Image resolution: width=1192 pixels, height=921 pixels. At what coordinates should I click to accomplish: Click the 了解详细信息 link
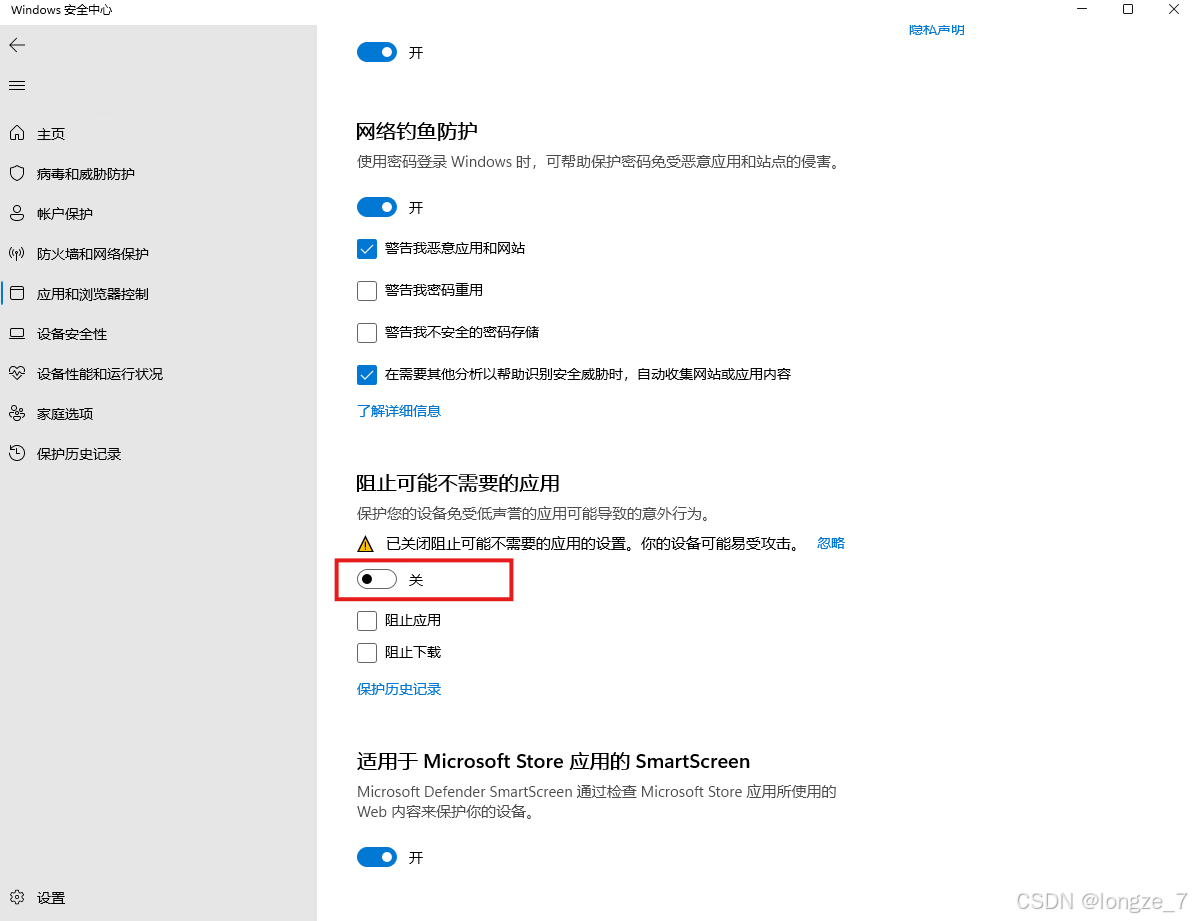[x=399, y=411]
